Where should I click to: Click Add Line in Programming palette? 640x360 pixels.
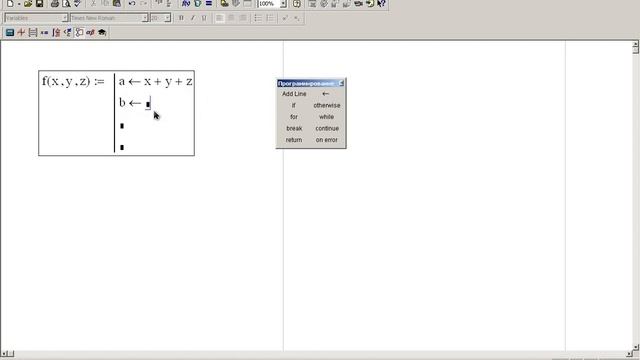coord(294,94)
